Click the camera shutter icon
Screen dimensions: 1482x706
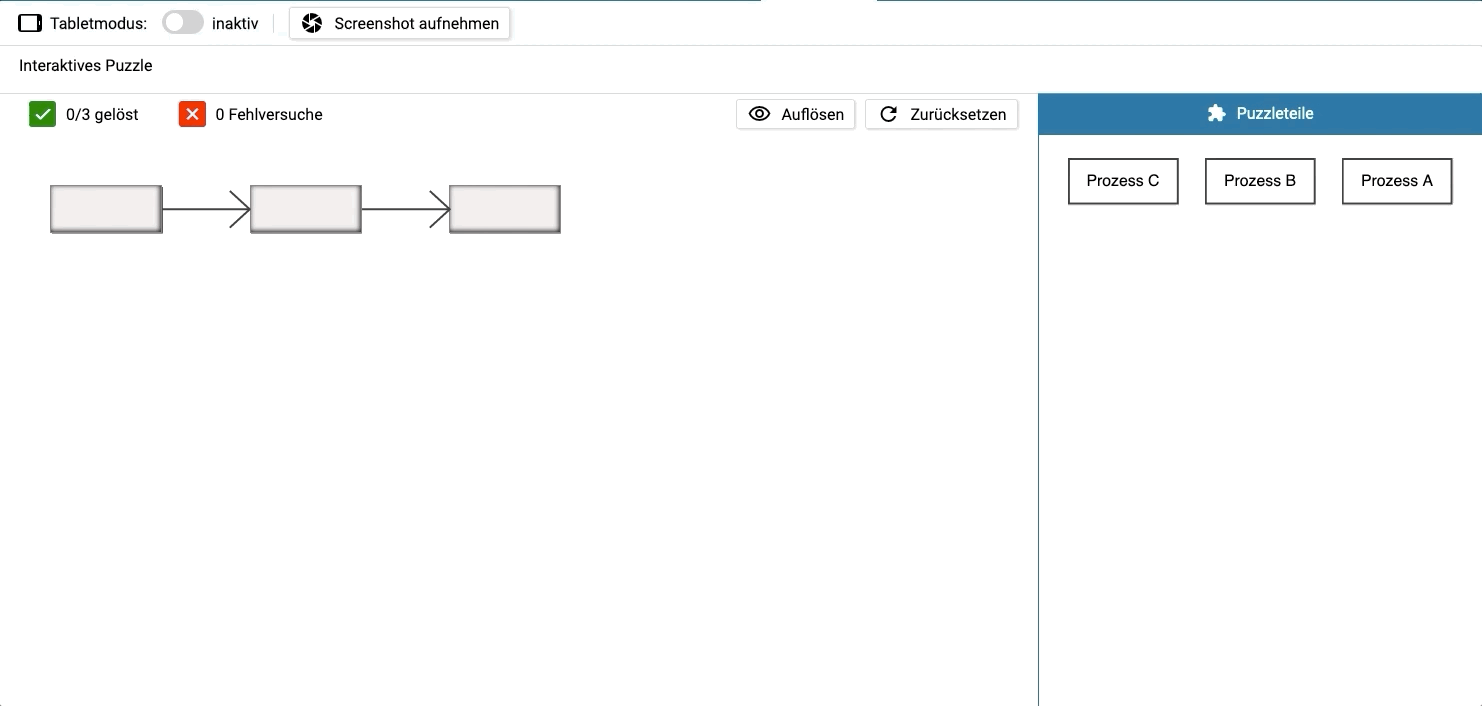coord(312,23)
